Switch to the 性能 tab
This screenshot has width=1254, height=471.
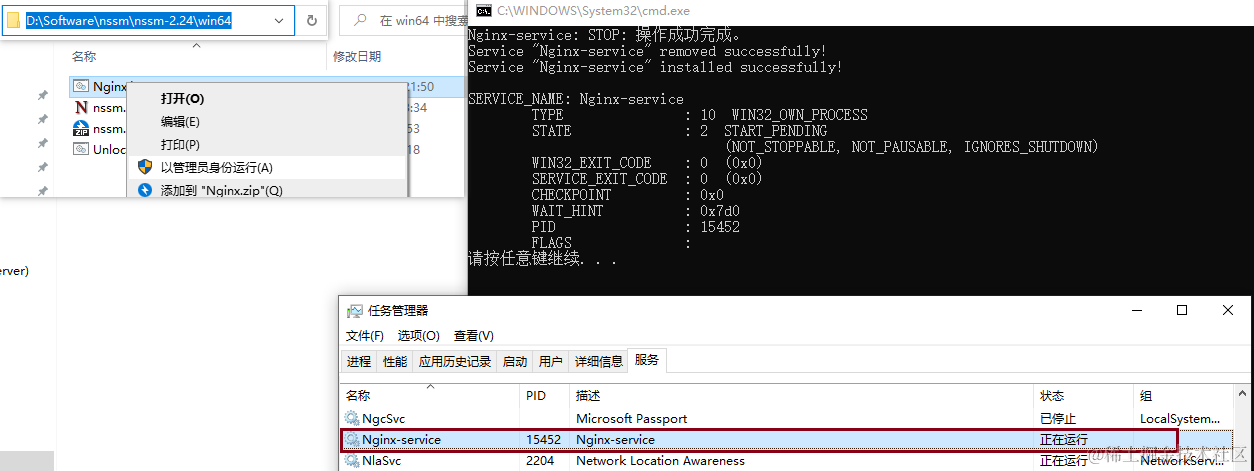pos(395,362)
